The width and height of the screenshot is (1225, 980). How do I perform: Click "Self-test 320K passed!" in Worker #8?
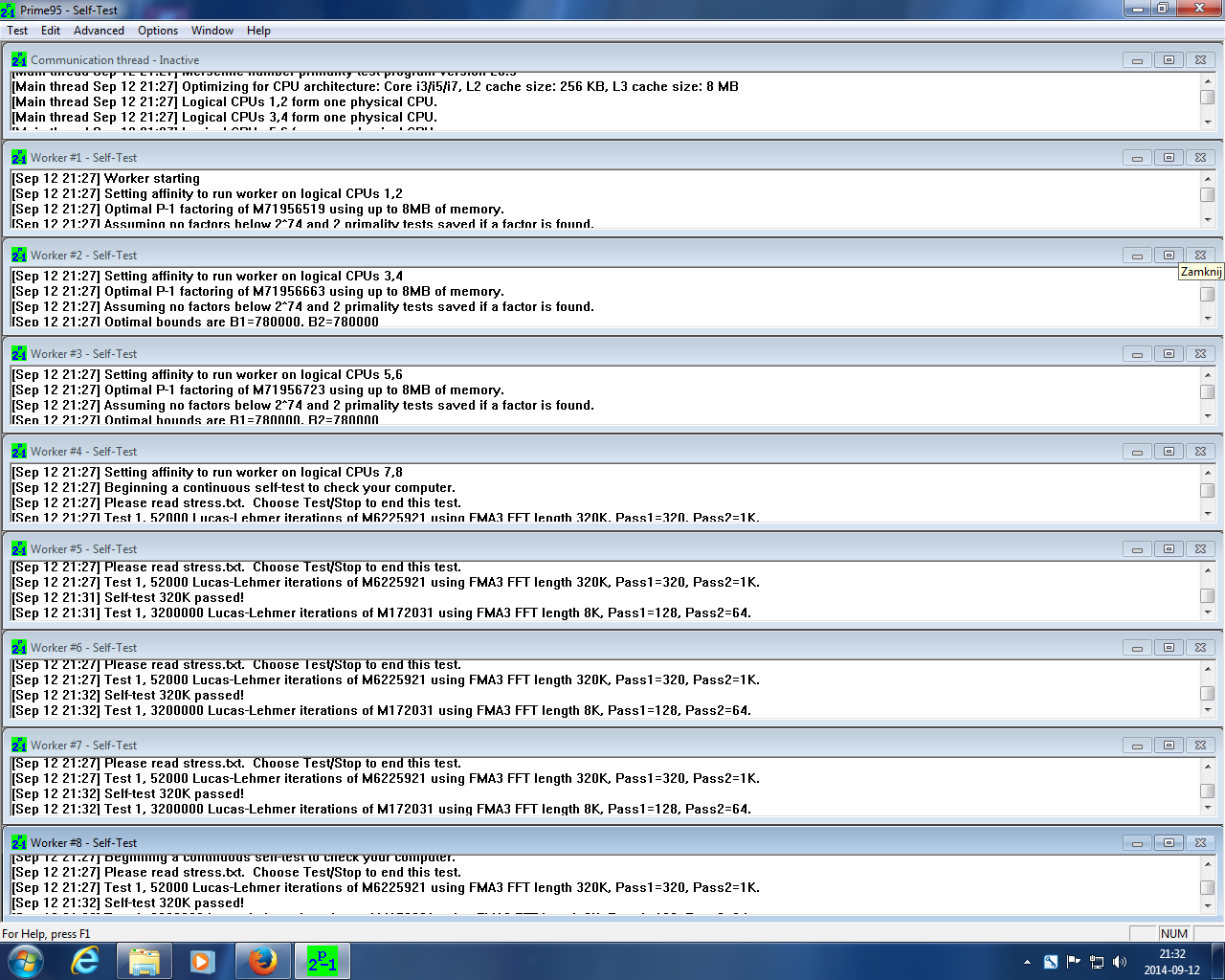click(x=128, y=902)
